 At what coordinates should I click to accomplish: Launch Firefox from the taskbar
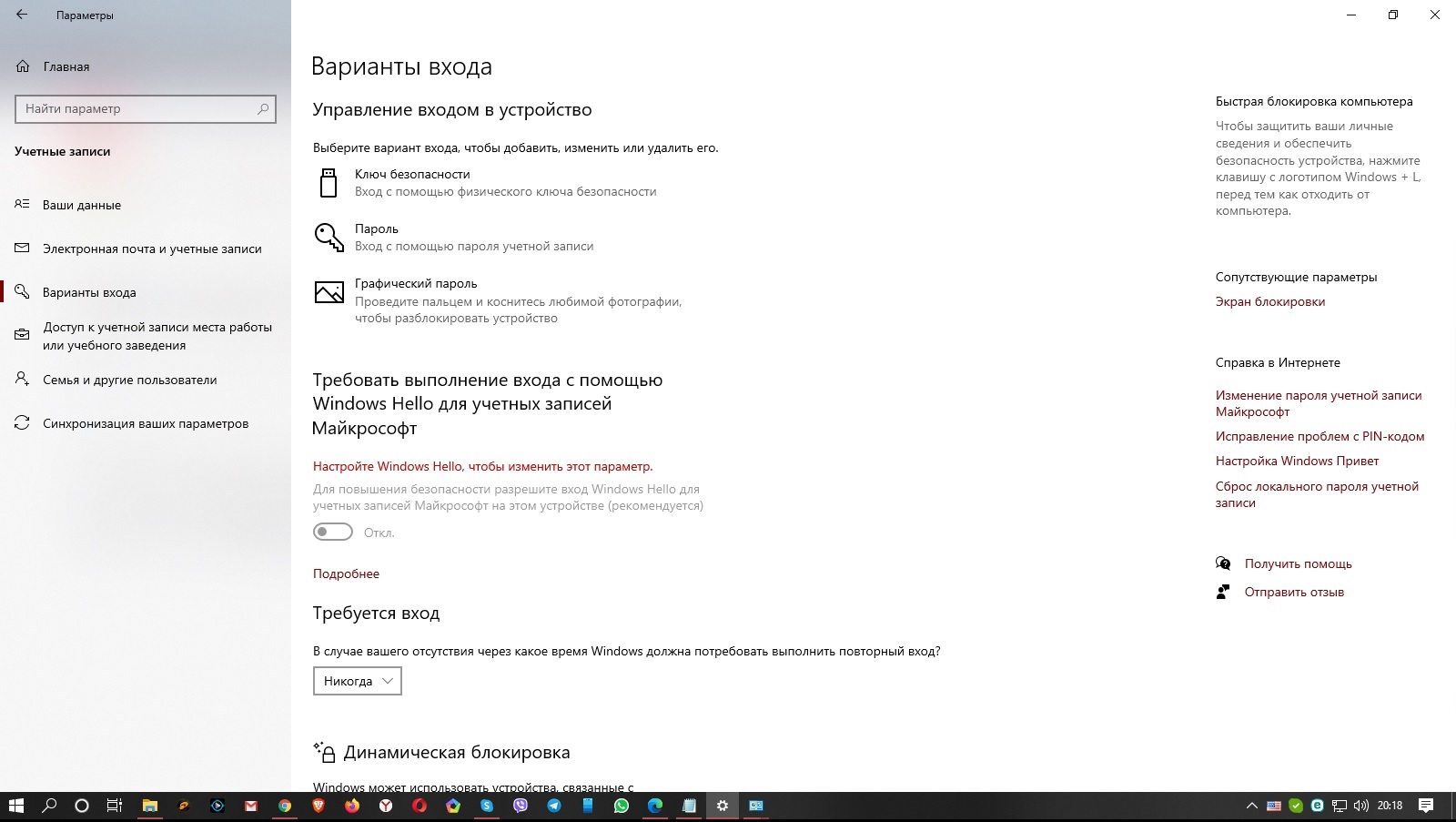[x=352, y=806]
